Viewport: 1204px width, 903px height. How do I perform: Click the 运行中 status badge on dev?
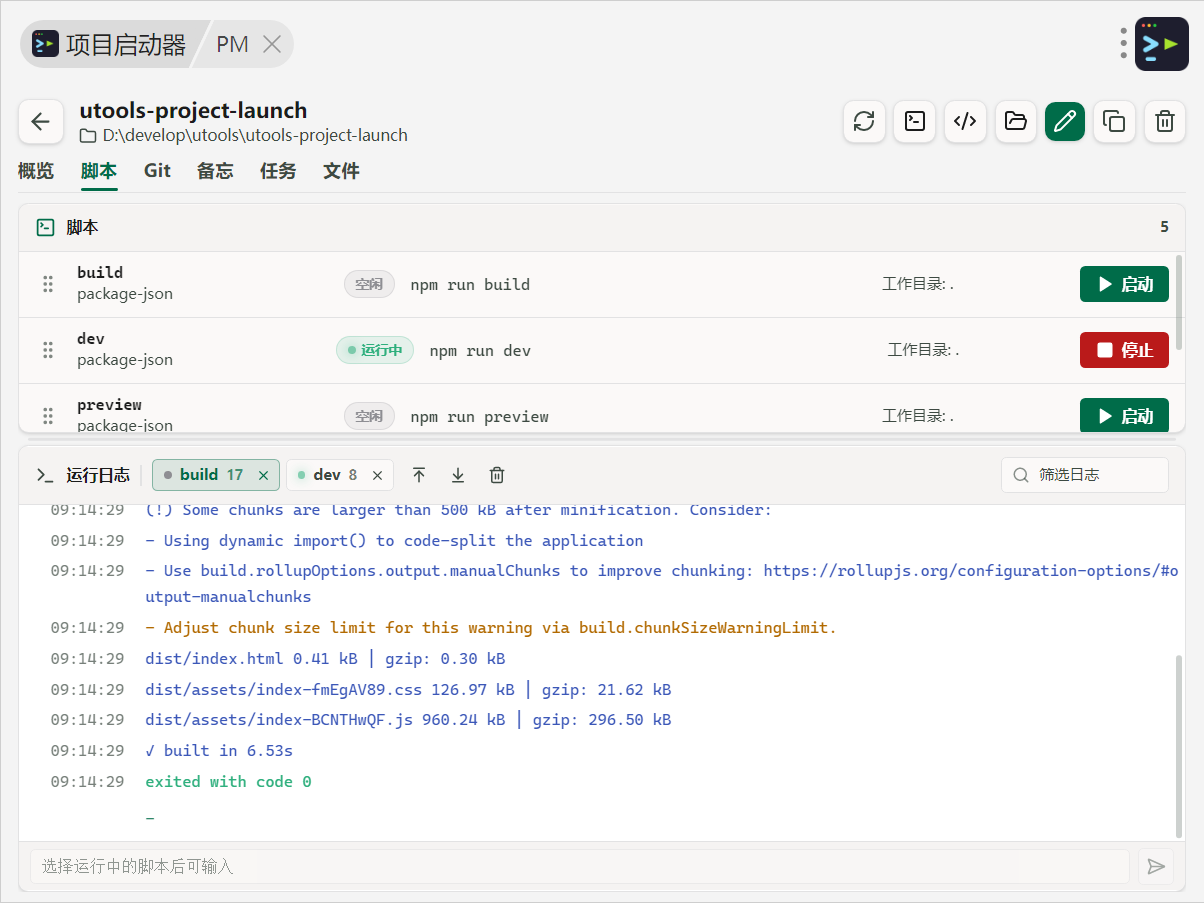[375, 350]
